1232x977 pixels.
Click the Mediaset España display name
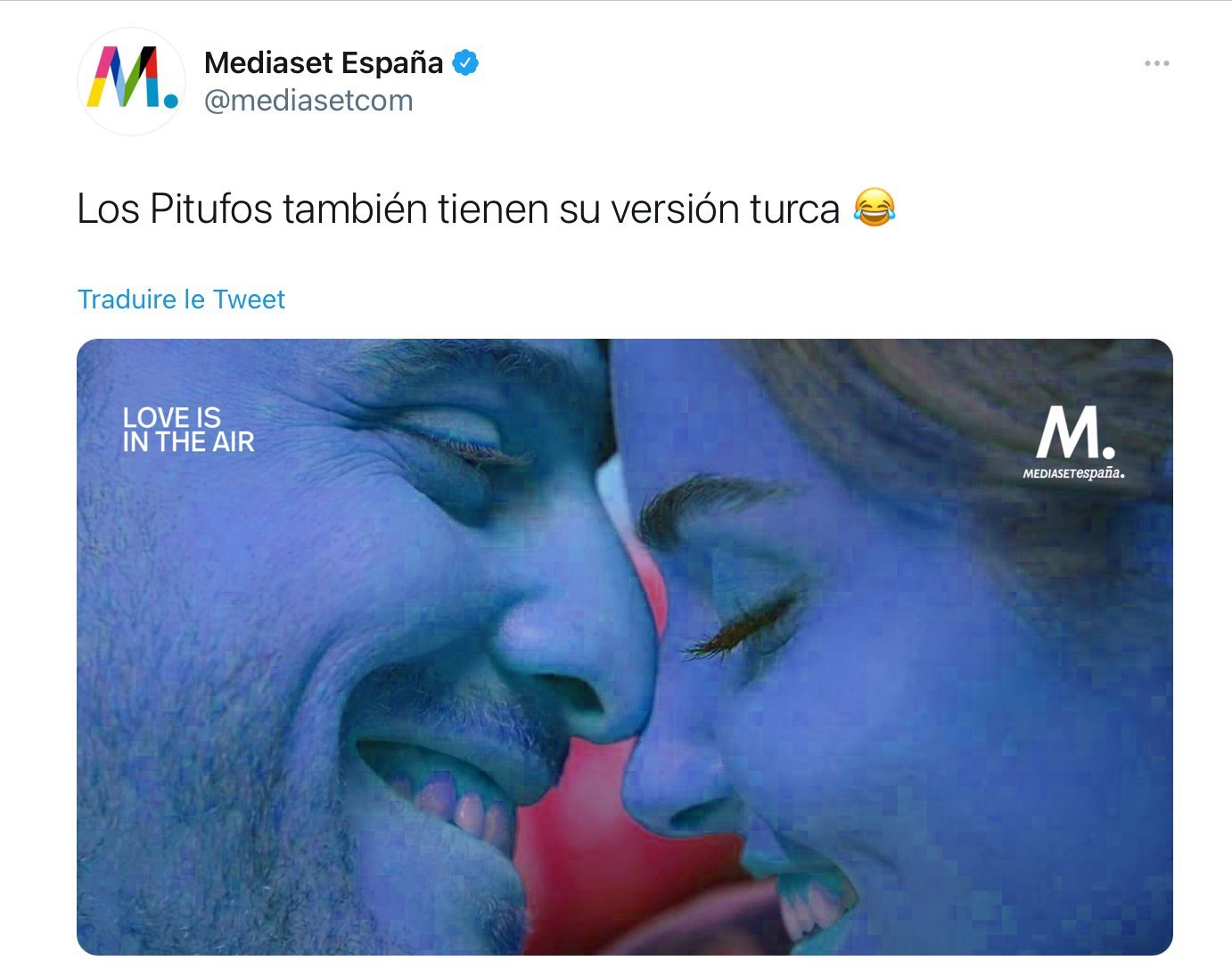(324, 63)
